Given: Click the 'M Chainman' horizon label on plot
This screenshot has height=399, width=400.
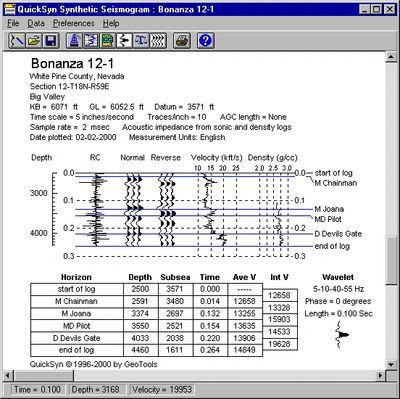Looking at the screenshot, I should tap(336, 183).
